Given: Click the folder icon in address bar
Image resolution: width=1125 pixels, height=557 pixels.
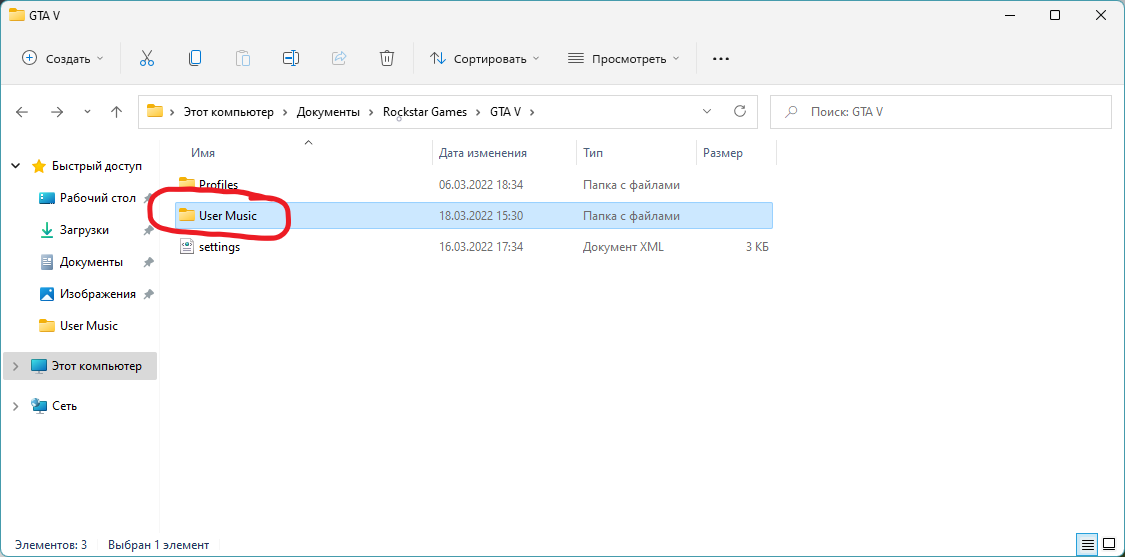Looking at the screenshot, I should coord(154,111).
